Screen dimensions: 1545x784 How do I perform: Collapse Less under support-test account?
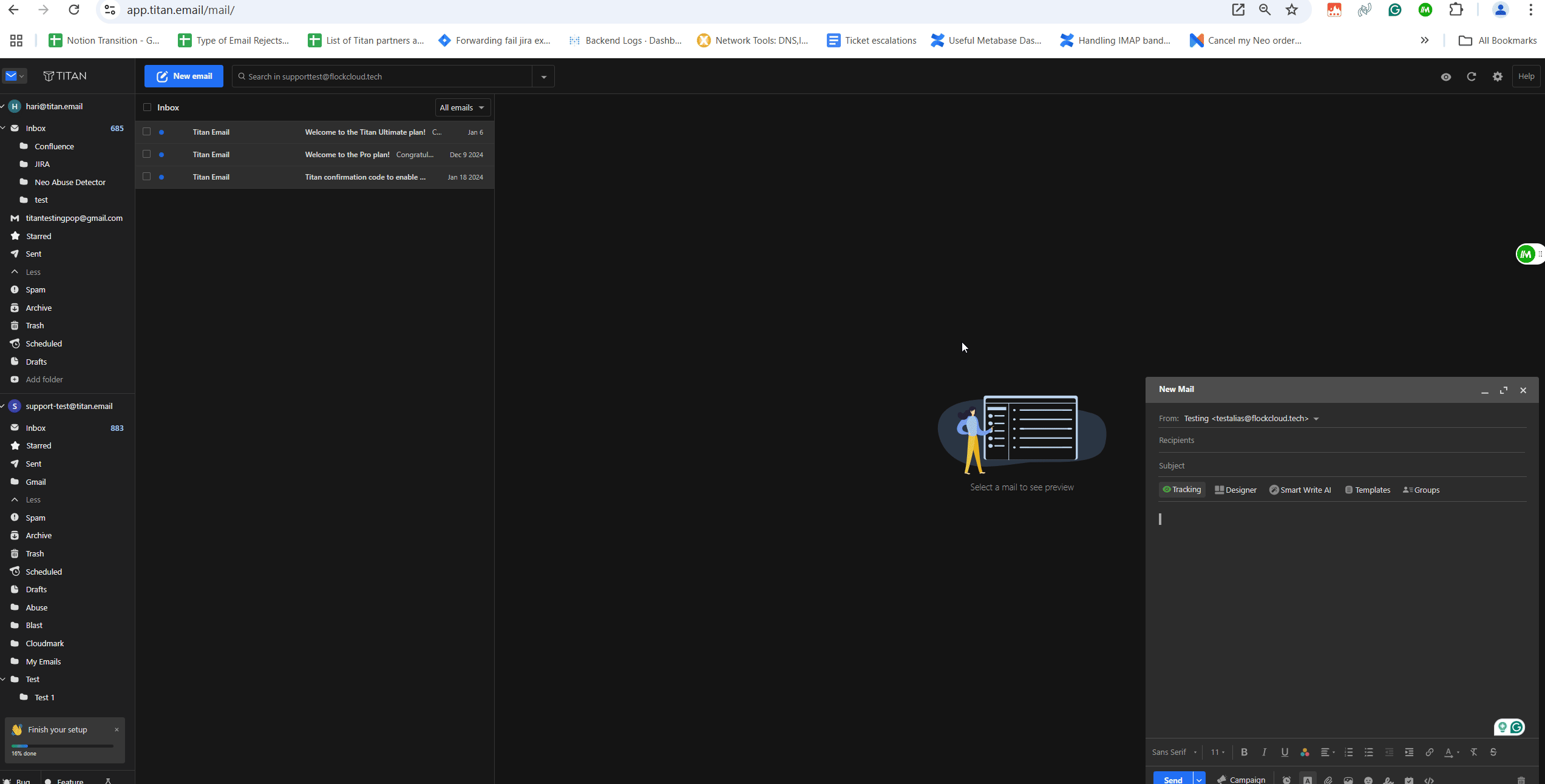[x=26, y=500]
